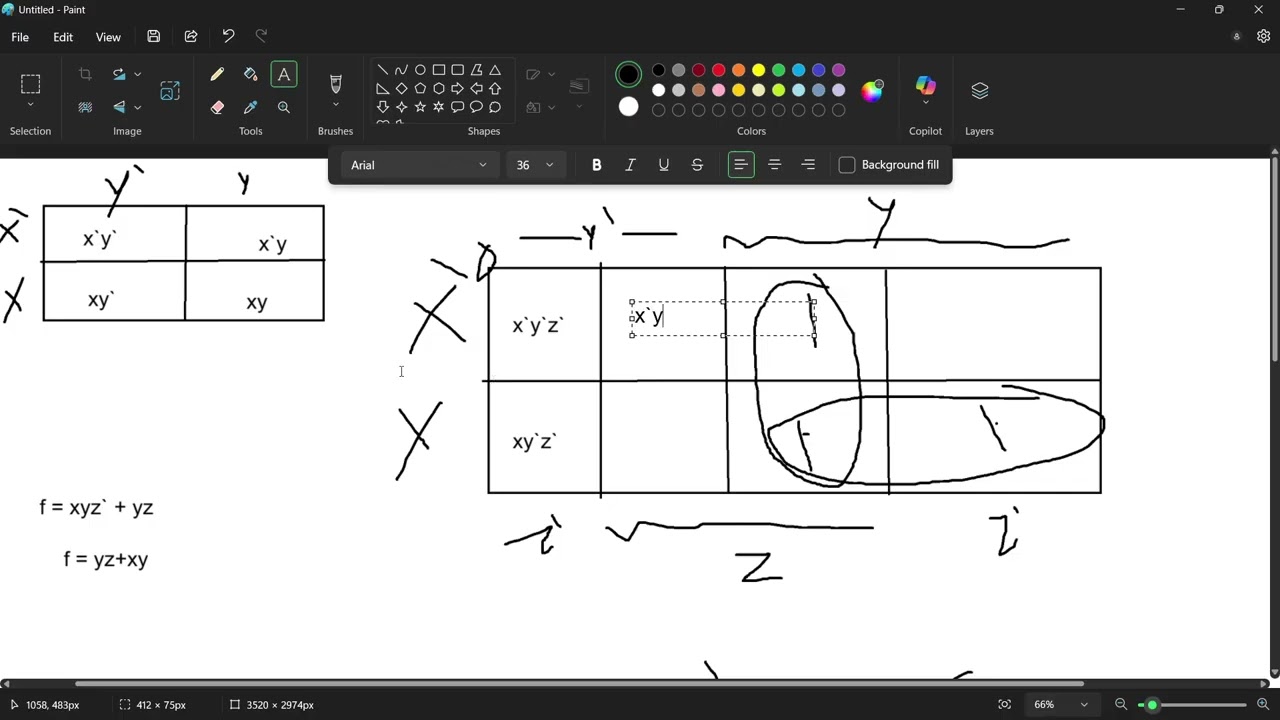Open the Edit menu
Image resolution: width=1280 pixels, height=720 pixels.
[x=63, y=37]
